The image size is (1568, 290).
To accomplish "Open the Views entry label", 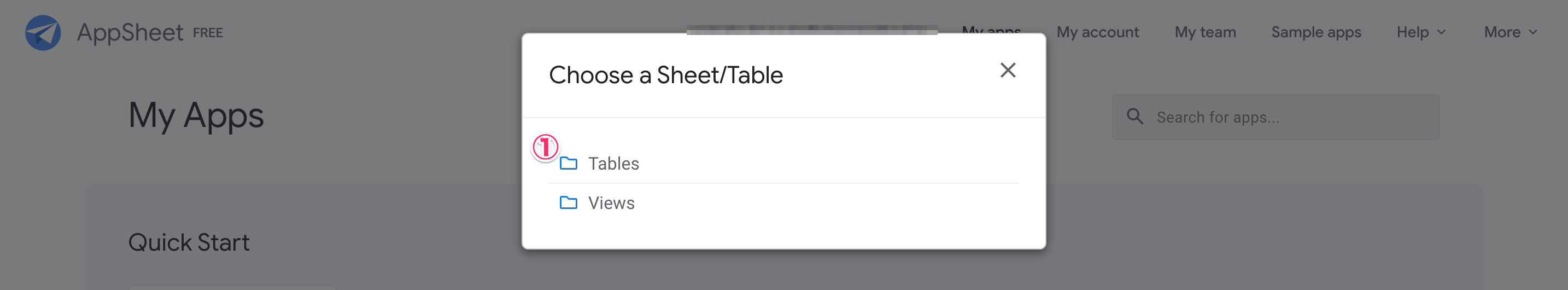I will tap(611, 204).
